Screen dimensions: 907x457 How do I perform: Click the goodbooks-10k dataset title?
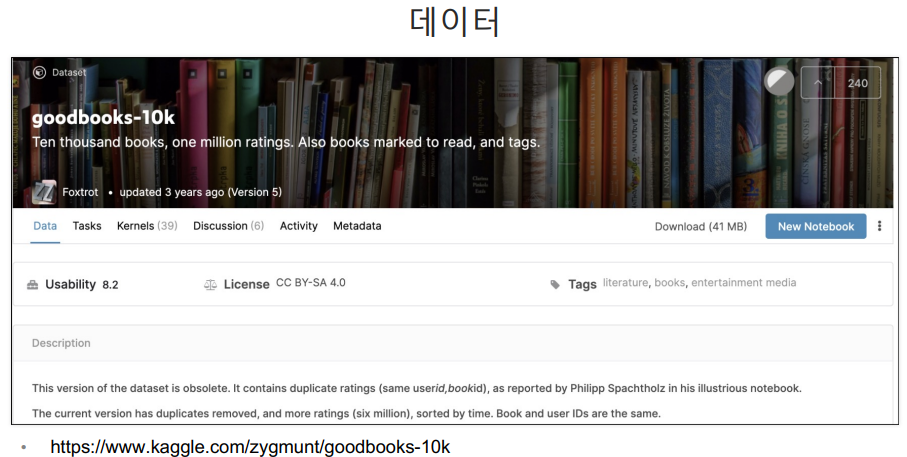tap(103, 117)
